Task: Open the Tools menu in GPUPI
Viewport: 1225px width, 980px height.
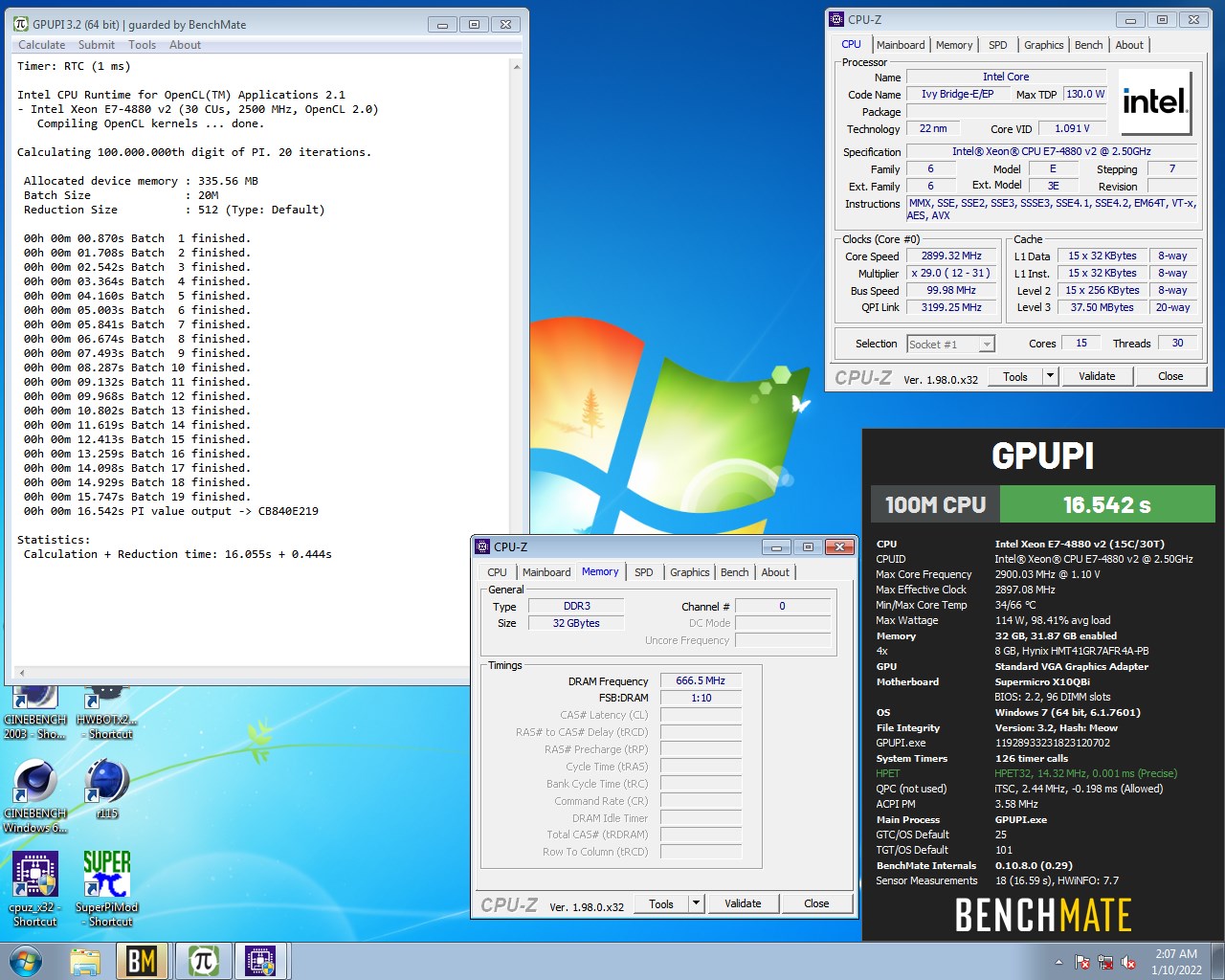Action: (x=142, y=45)
